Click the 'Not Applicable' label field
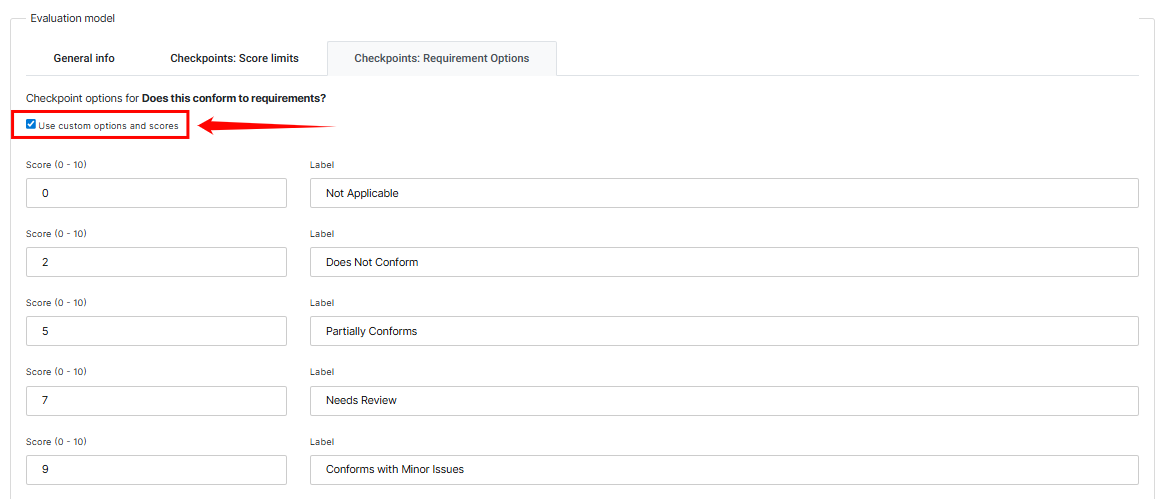The width and height of the screenshot is (1166, 499). coord(724,193)
